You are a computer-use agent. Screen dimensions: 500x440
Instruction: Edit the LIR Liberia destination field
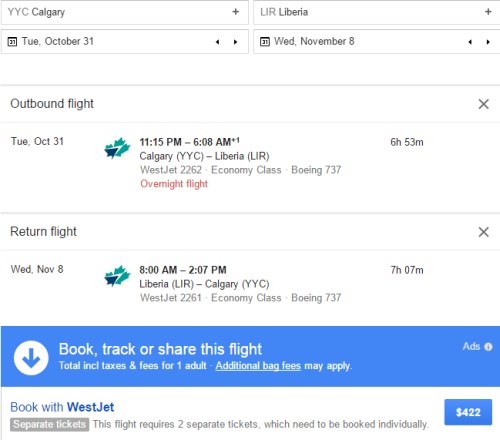[377, 12]
